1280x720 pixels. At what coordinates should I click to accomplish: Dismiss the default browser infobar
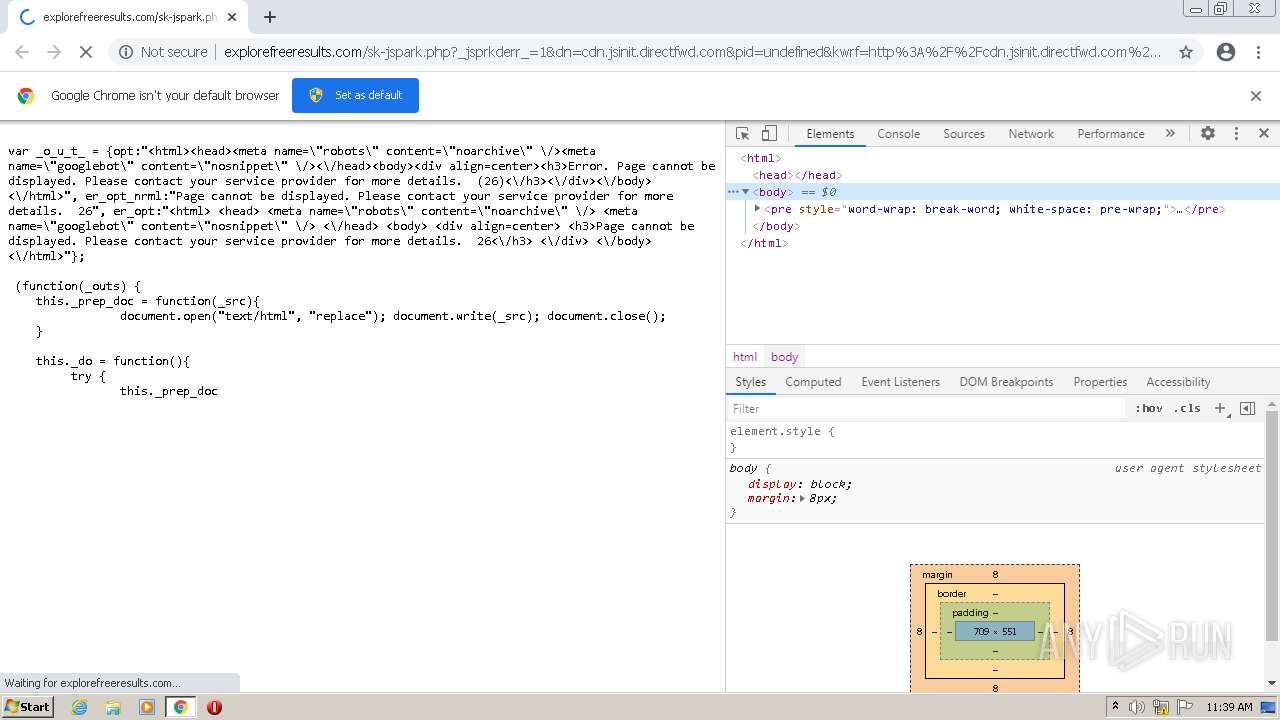pyautogui.click(x=1256, y=96)
